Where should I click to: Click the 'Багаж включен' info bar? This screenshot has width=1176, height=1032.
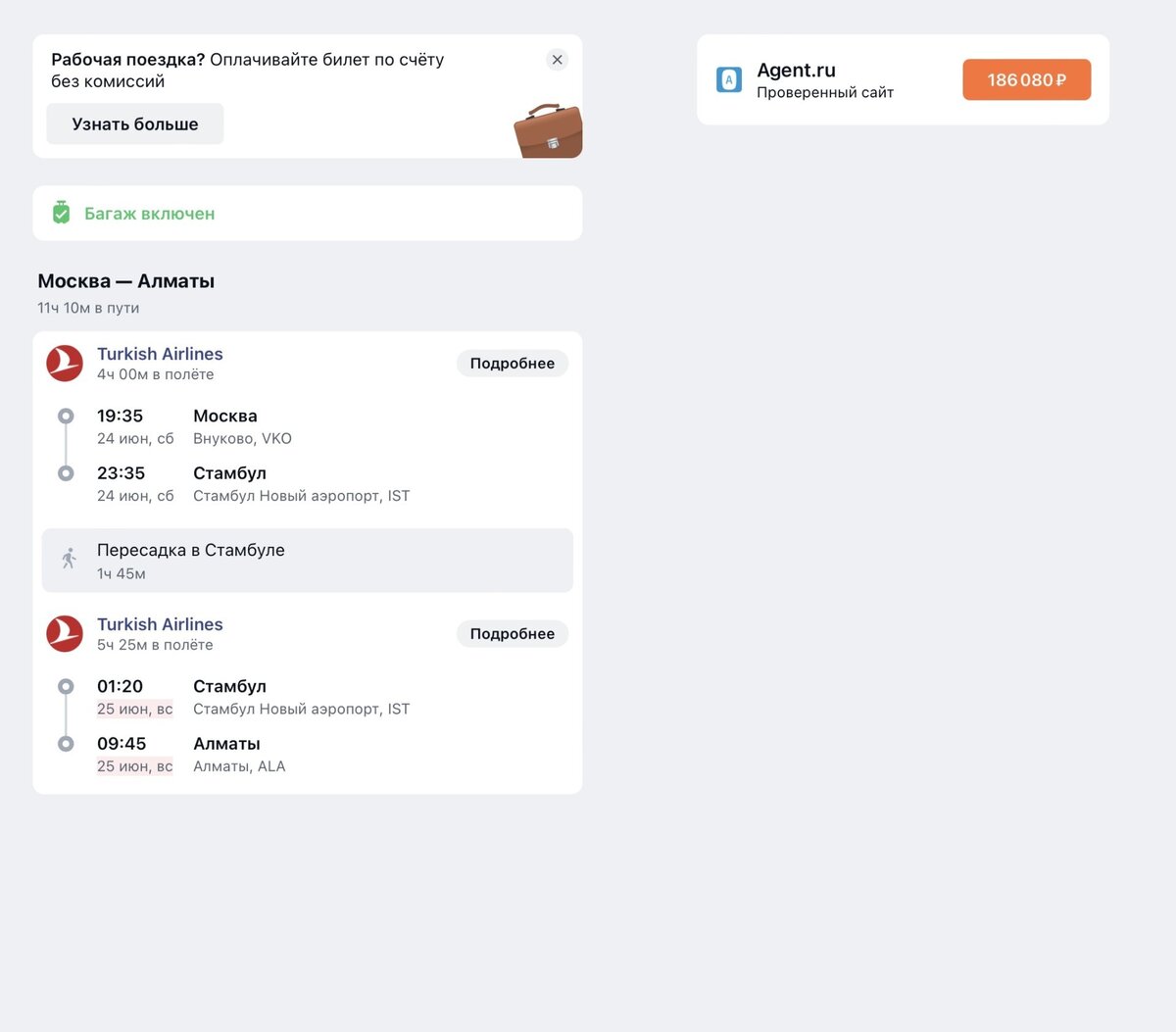pos(307,213)
